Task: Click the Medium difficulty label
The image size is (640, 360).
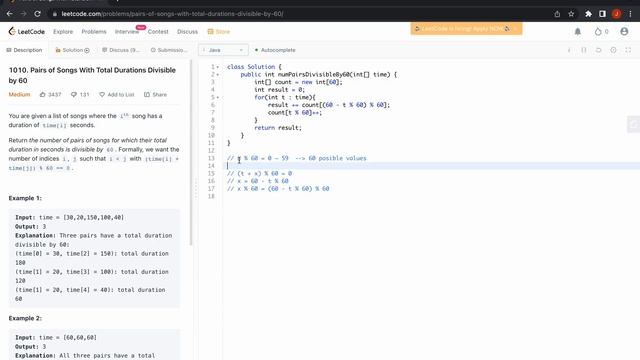Action: [19, 94]
